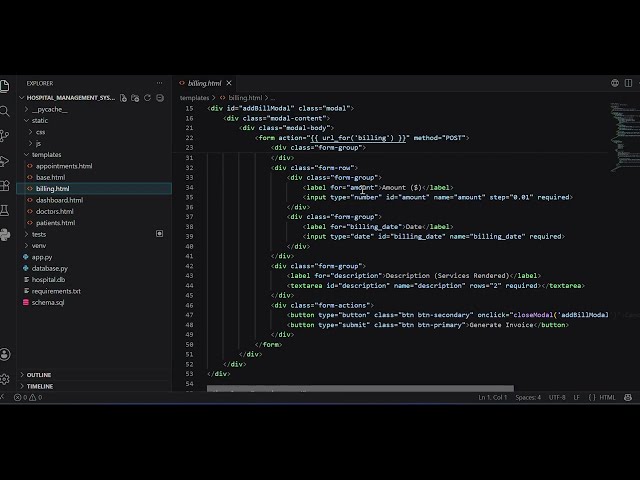Viewport: 640px width, 480px height.
Task: Expand the TIMELINE panel
Action: (x=40, y=386)
